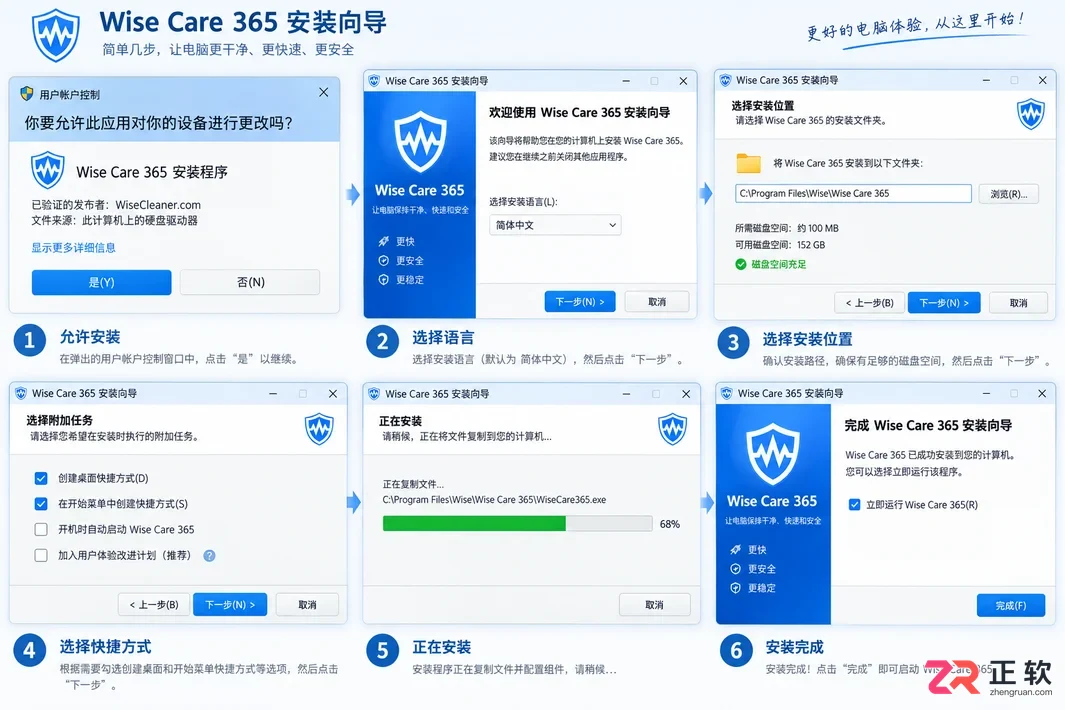
Task: Click the yellow folder icon in location window
Action: [748, 163]
